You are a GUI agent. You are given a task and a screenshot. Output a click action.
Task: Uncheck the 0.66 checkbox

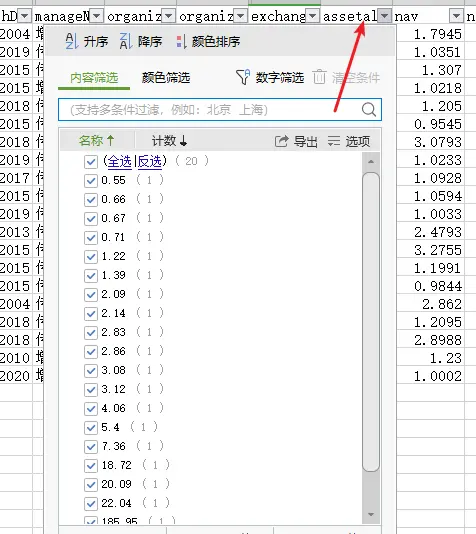(x=91, y=200)
